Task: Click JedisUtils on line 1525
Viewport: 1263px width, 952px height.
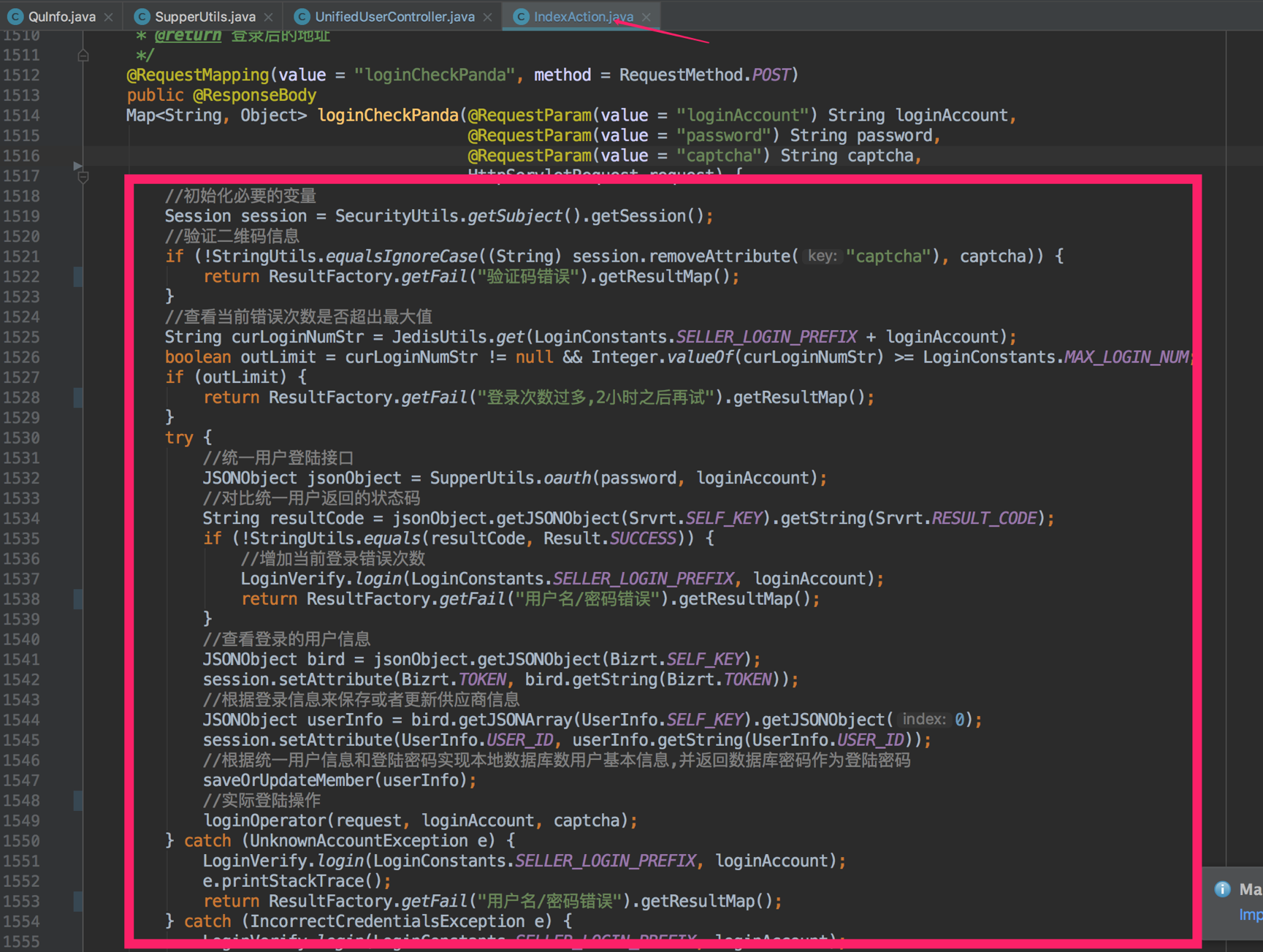Action: click(440, 338)
